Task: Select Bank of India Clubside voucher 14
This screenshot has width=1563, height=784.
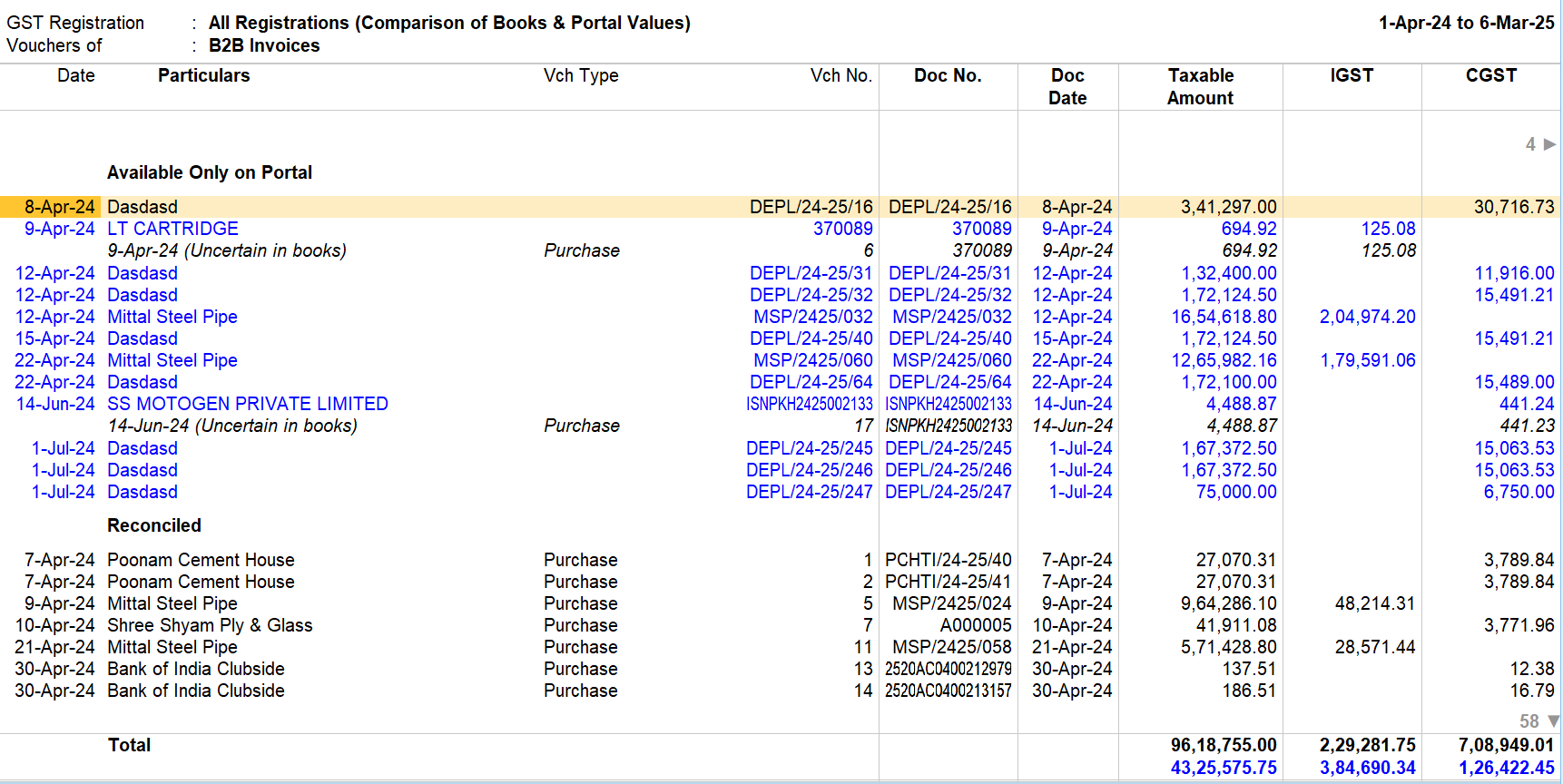Action: tap(781, 691)
